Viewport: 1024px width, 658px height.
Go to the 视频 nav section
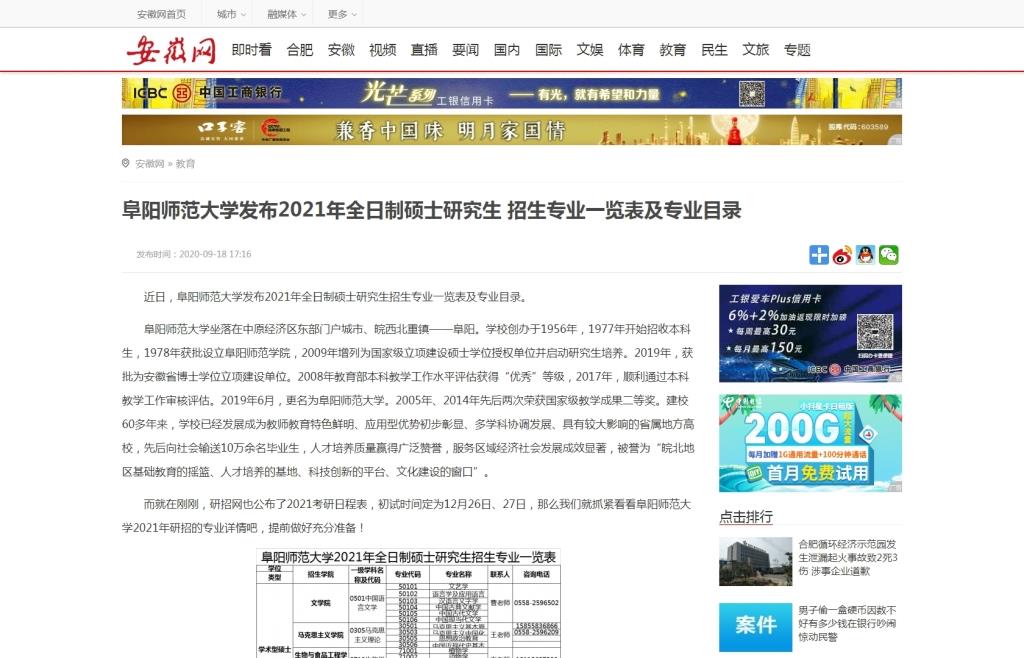382,50
